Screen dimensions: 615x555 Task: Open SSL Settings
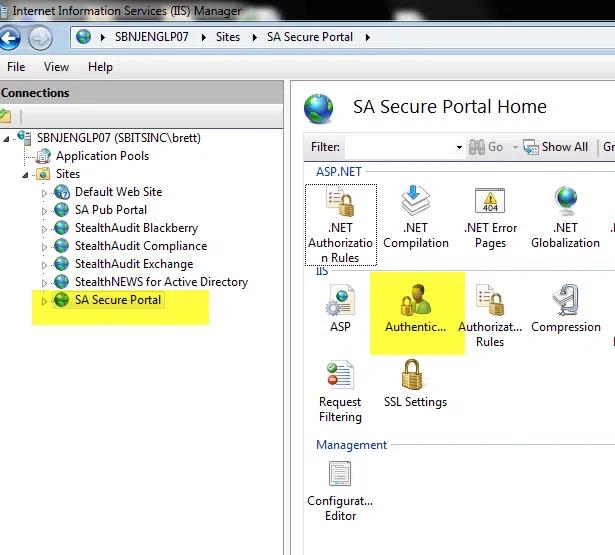coord(415,384)
